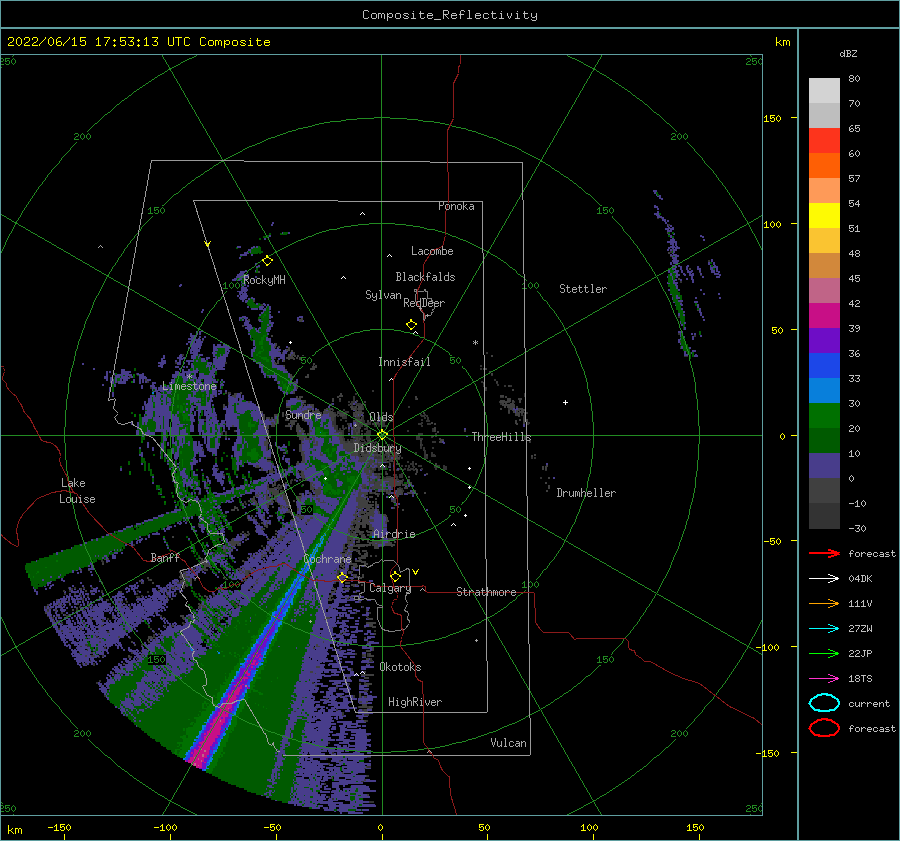Click the yellow radar-center diamond at Olds
The width and height of the screenshot is (900, 841).
tap(382, 435)
